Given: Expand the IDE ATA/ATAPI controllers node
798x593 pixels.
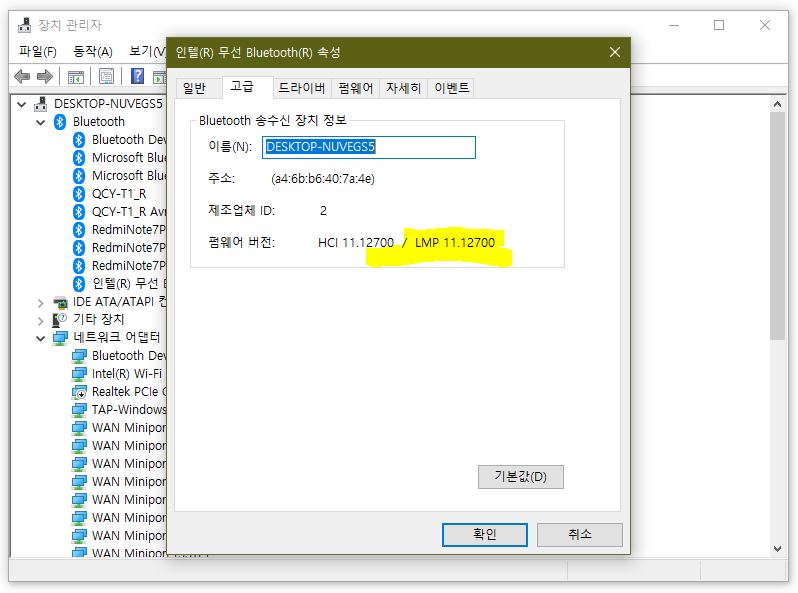Looking at the screenshot, I should [x=41, y=303].
